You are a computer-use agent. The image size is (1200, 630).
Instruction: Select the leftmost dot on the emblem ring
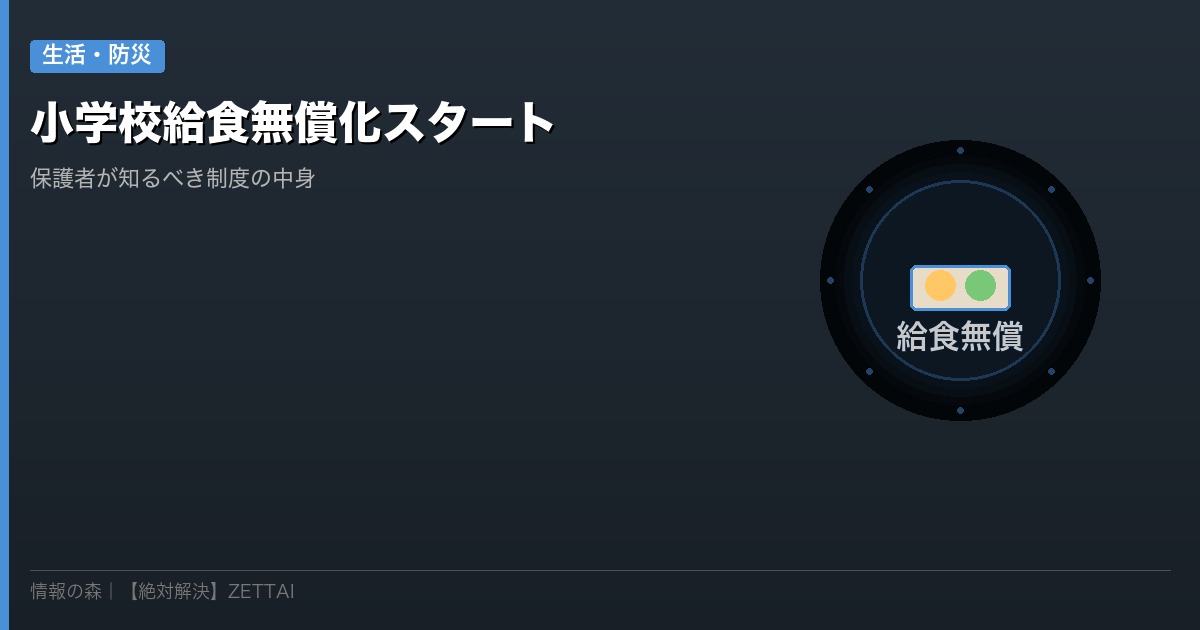(830, 280)
